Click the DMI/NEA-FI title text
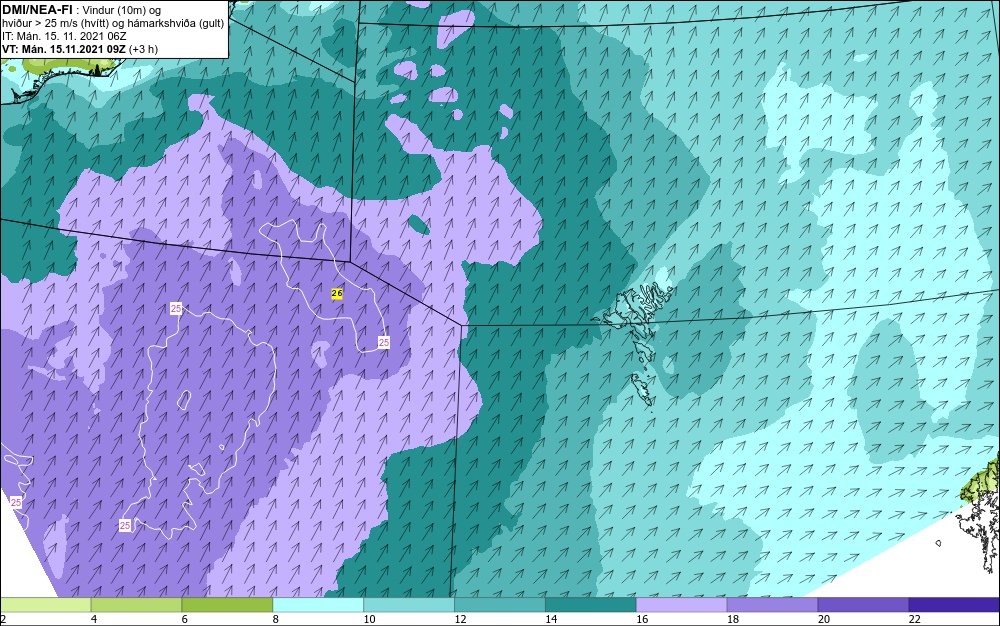Screen dimensions: 1000x626 click(37, 9)
